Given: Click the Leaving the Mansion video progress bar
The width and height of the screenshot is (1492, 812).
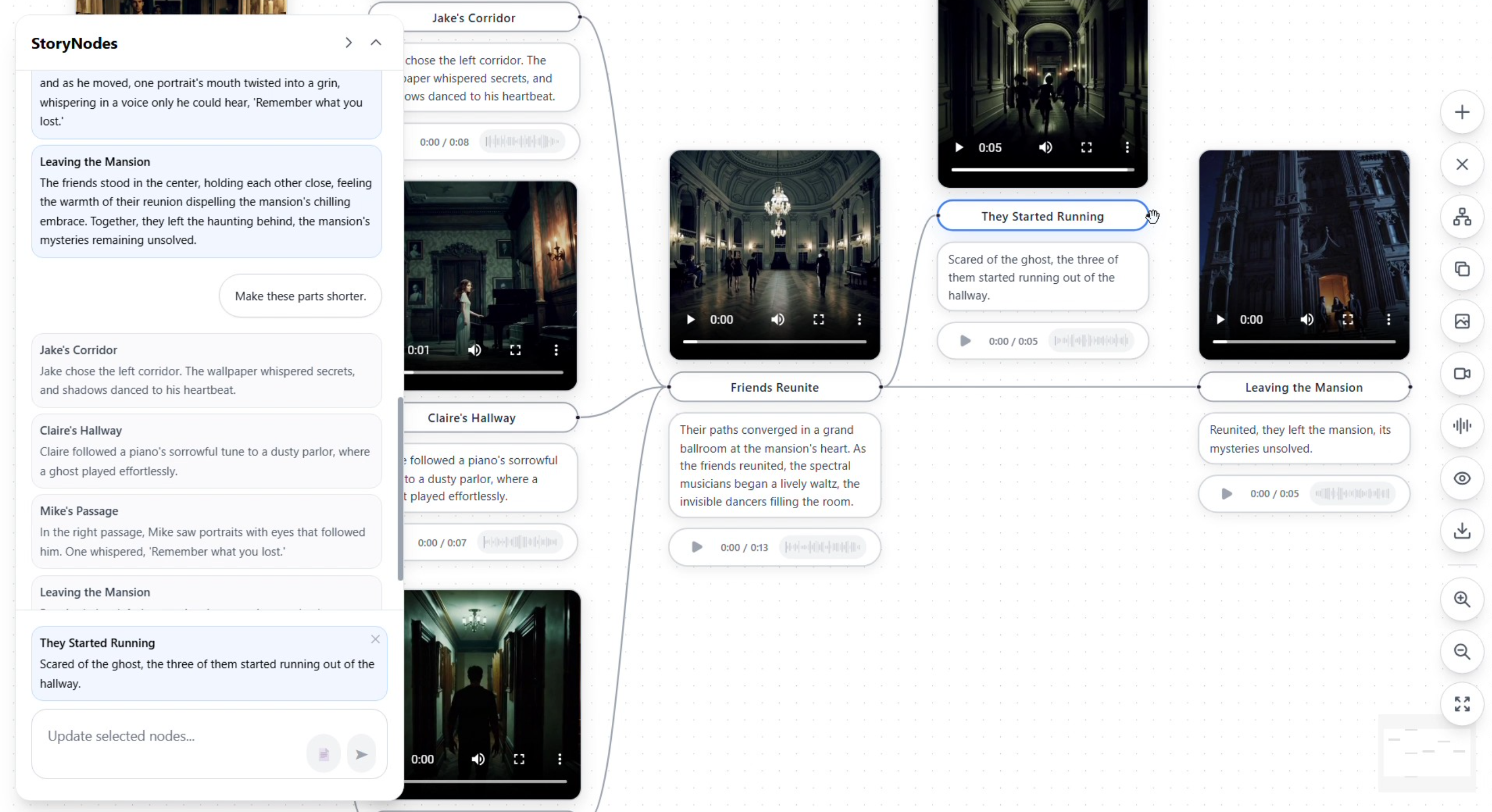Looking at the screenshot, I should [1303, 342].
